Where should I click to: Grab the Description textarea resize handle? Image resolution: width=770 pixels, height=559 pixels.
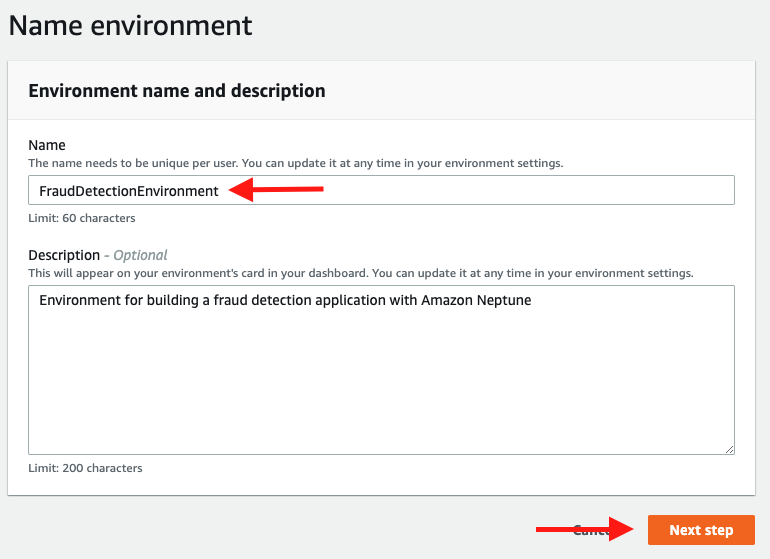point(729,449)
